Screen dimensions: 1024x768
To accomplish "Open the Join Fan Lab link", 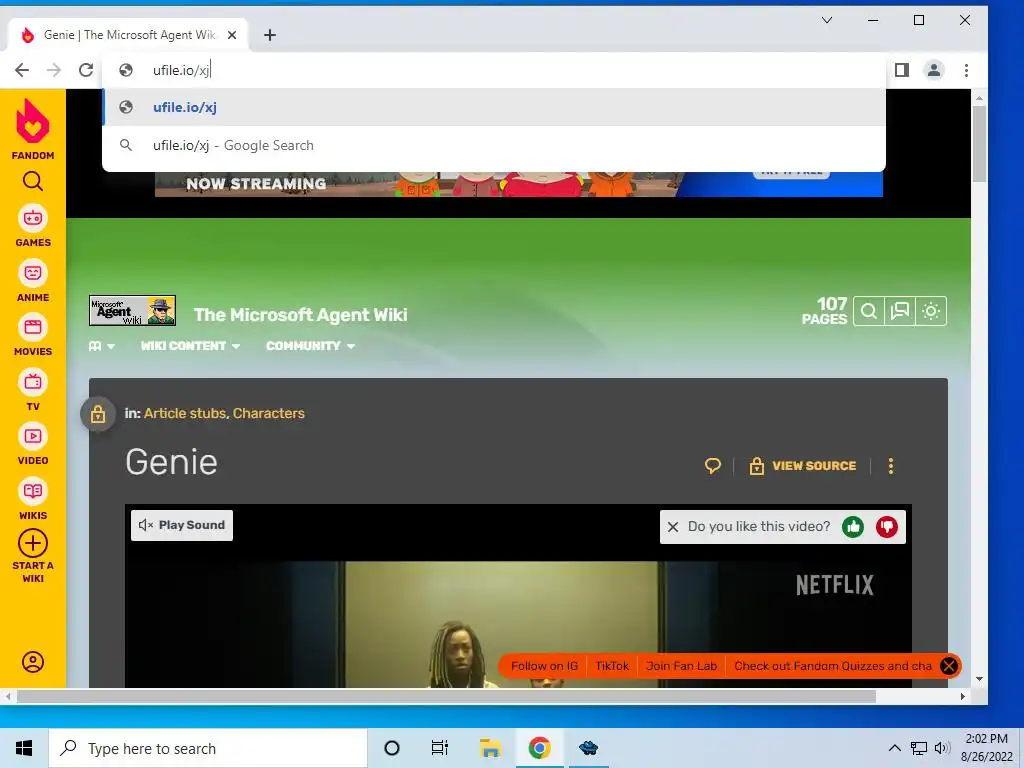I will pyautogui.click(x=681, y=666).
